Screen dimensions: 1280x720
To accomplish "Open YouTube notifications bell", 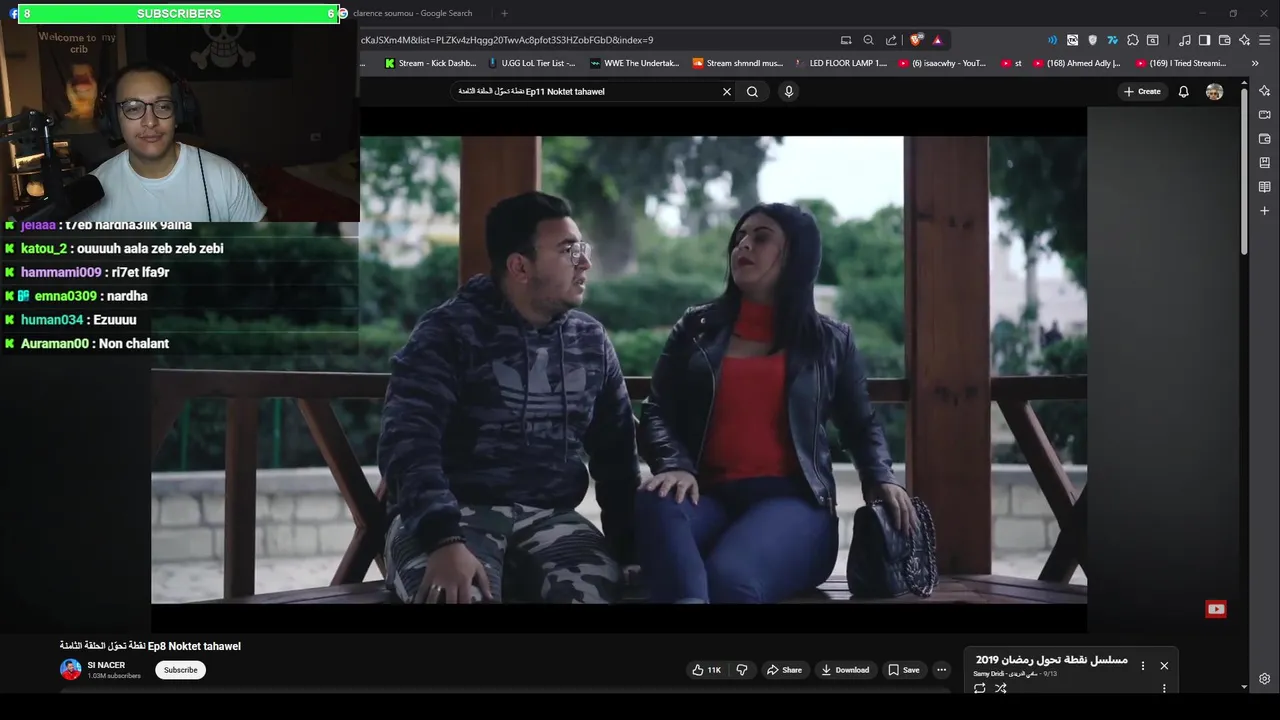I will click(1183, 91).
